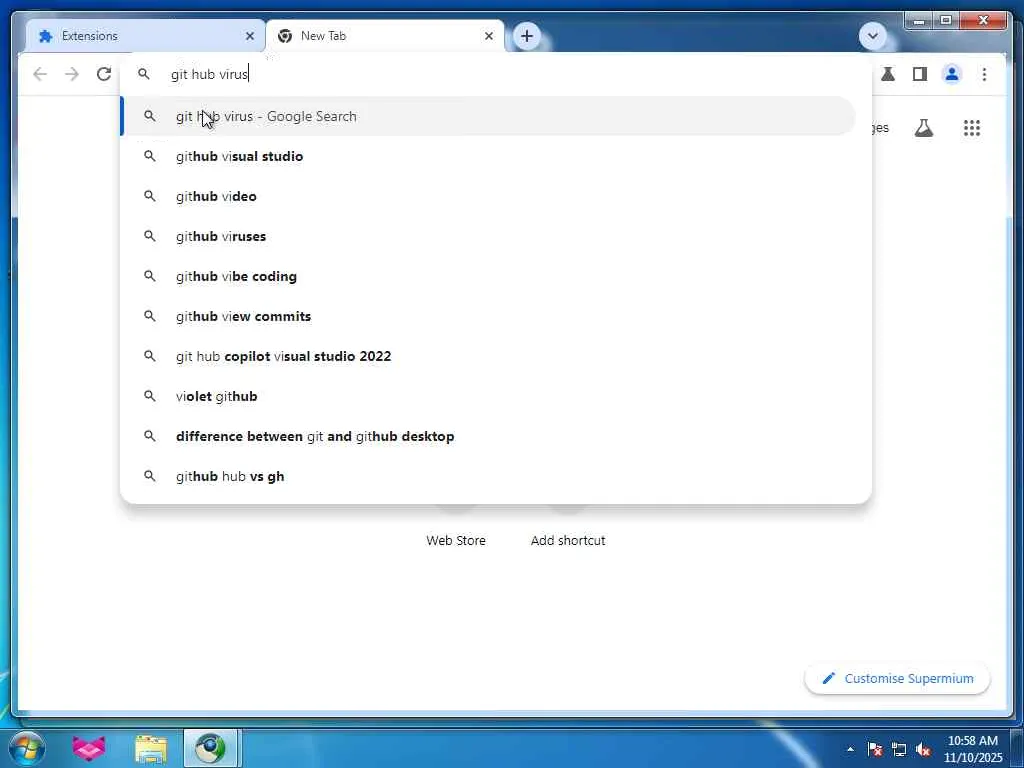Open the pink cat taskbar app
Viewport: 1024px width, 768px height.
coord(89,748)
